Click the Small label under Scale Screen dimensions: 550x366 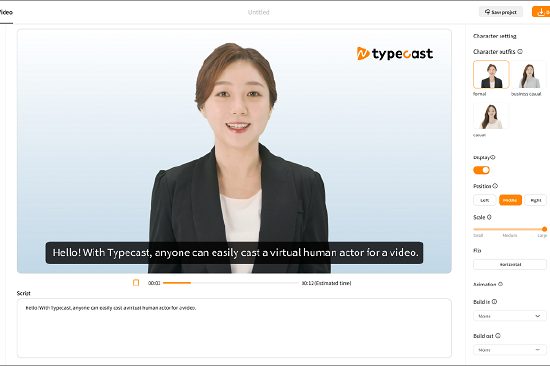click(478, 235)
